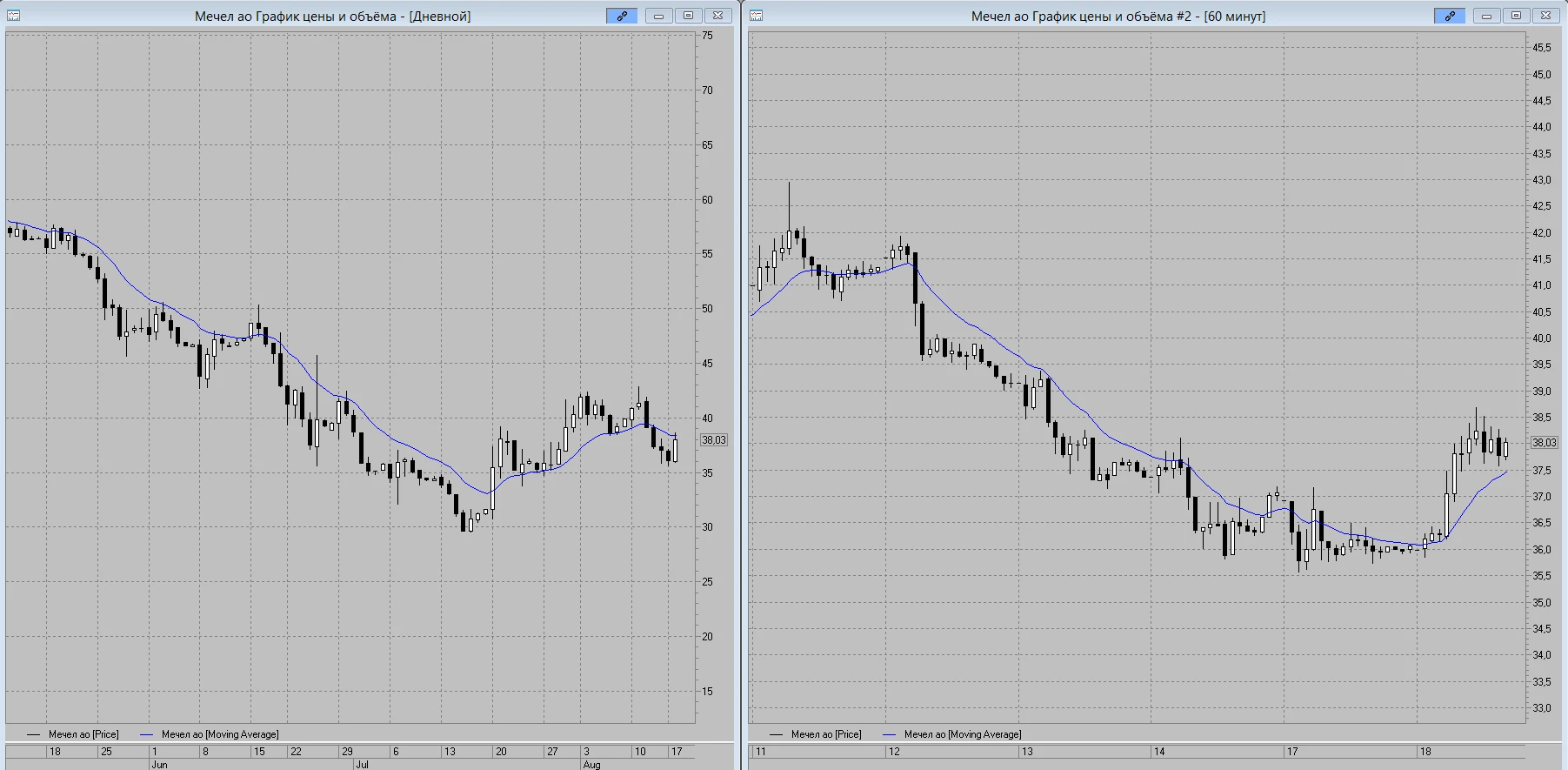Click date label '14' on the 60-minute chart axis
This screenshot has width=1568, height=770.
[1159, 752]
